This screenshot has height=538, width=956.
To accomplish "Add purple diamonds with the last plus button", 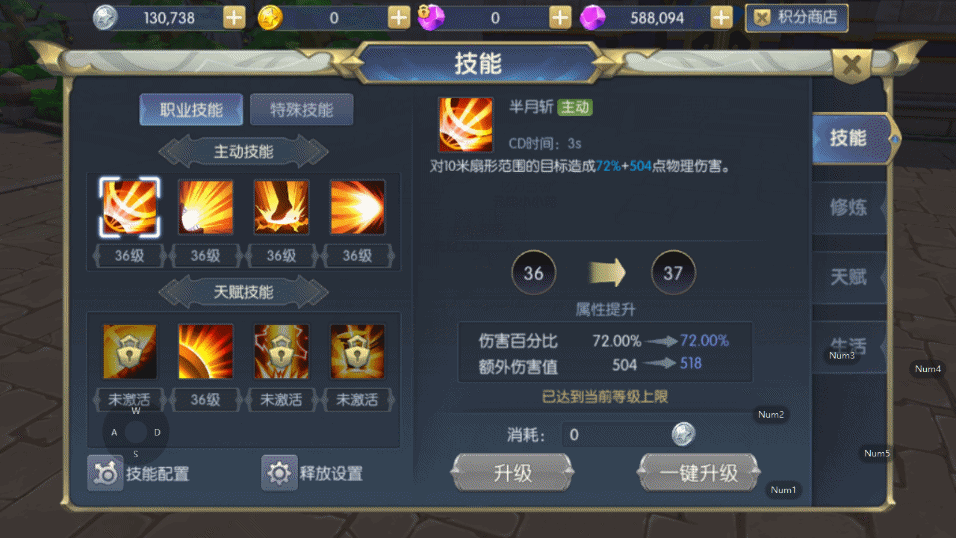I will tap(721, 18).
